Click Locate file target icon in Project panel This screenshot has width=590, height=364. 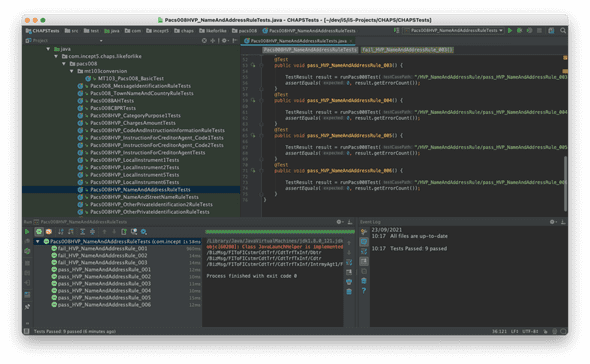click(x=204, y=40)
